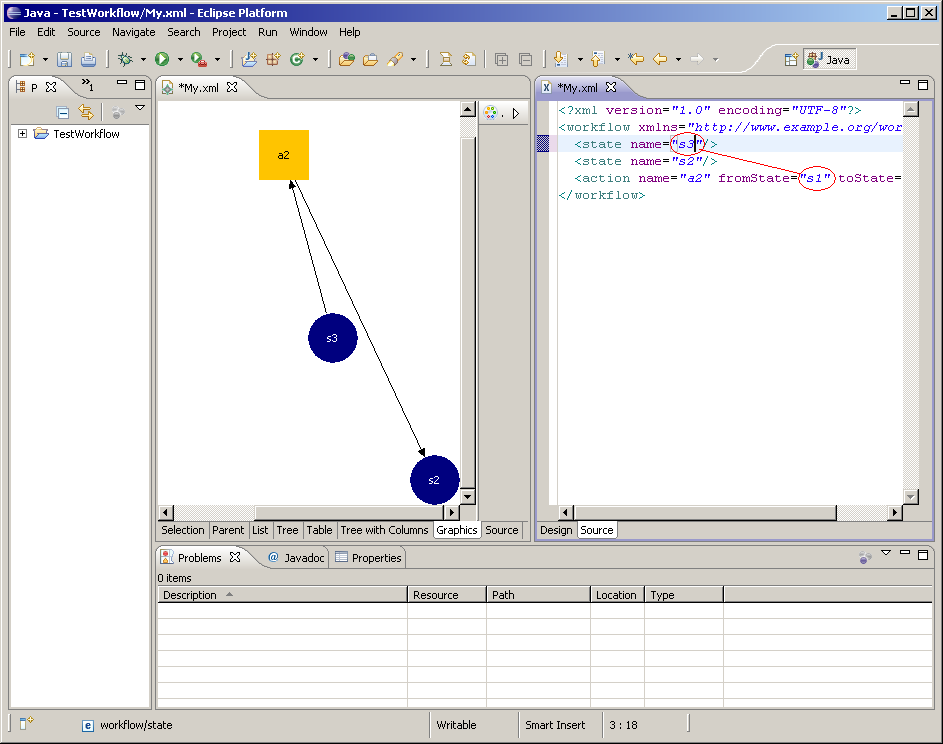This screenshot has width=943, height=744.
Task: Switch to the Design tab of XML editor
Action: [556, 530]
